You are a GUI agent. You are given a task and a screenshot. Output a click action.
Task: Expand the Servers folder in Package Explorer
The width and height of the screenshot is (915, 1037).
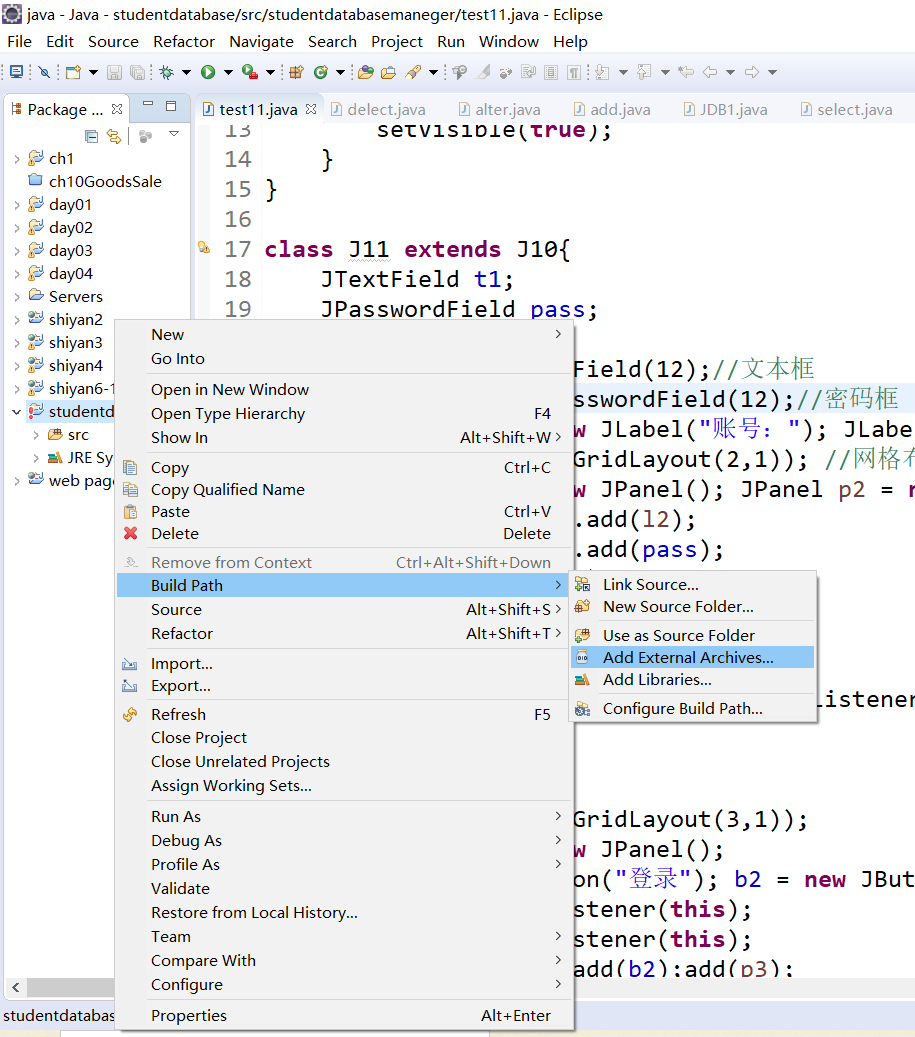[x=18, y=296]
